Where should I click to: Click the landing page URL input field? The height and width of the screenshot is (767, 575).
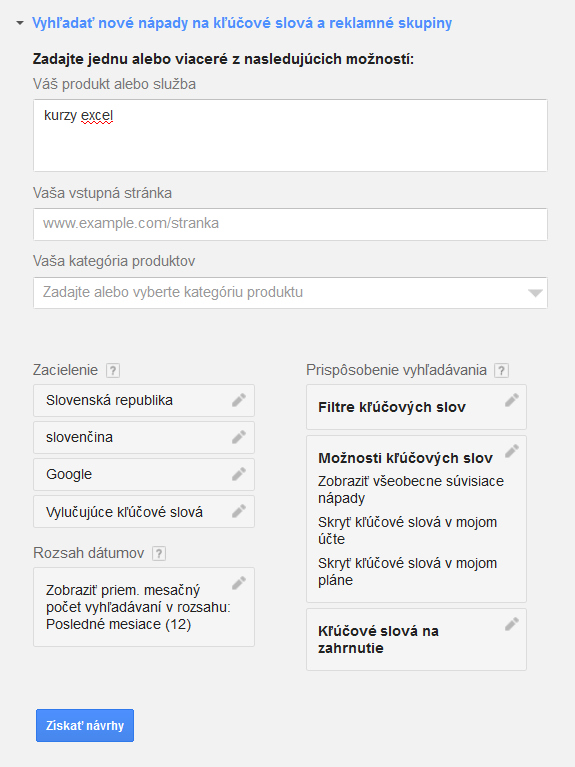[x=290, y=225]
